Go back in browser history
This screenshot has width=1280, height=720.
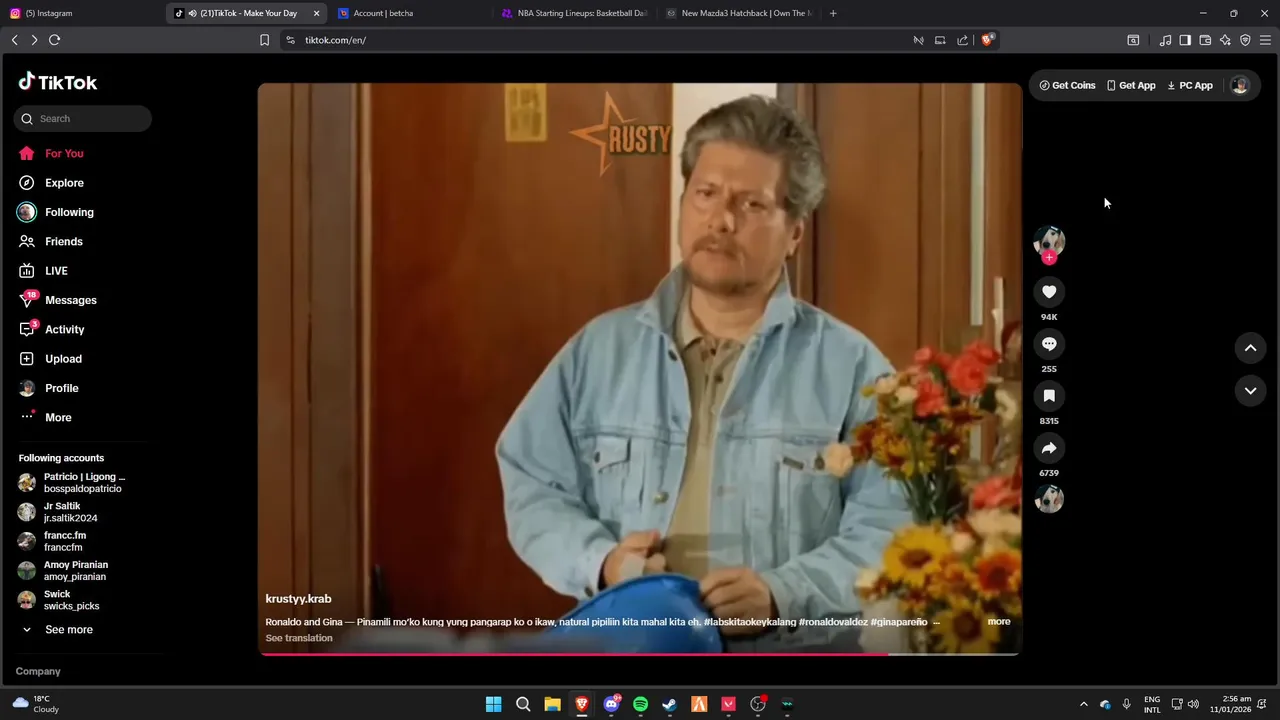[x=14, y=40]
